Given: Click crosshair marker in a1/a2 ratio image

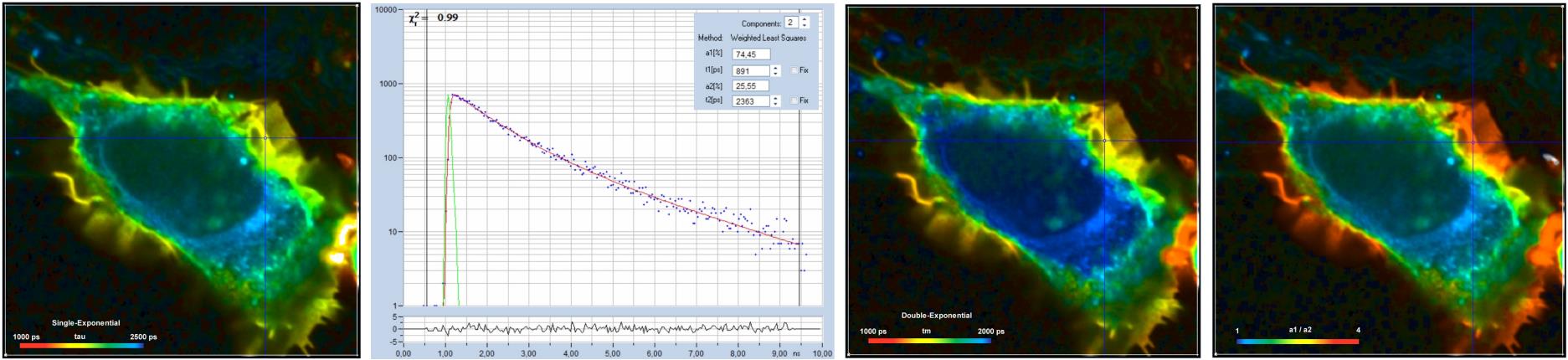Looking at the screenshot, I should (x=1473, y=141).
